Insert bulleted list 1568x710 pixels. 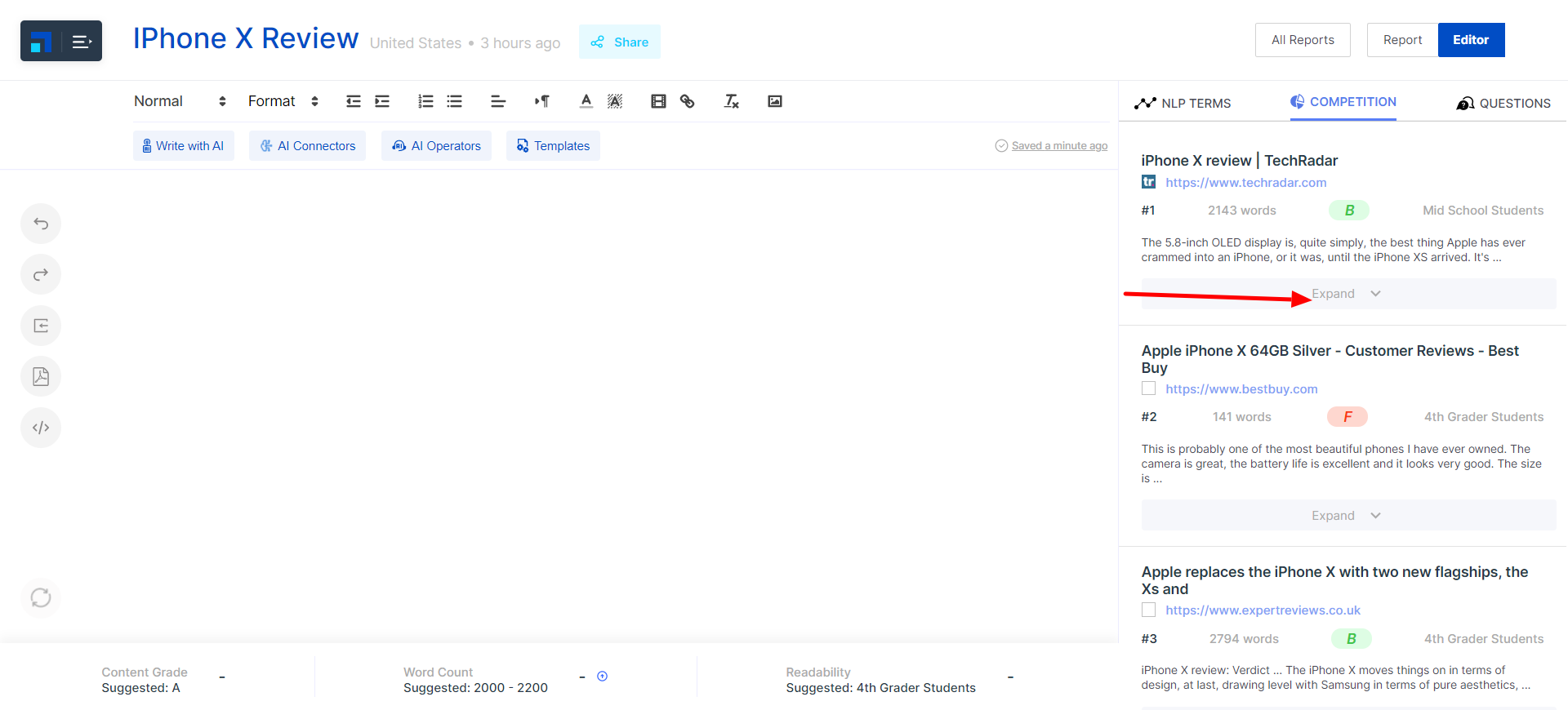[x=455, y=101]
